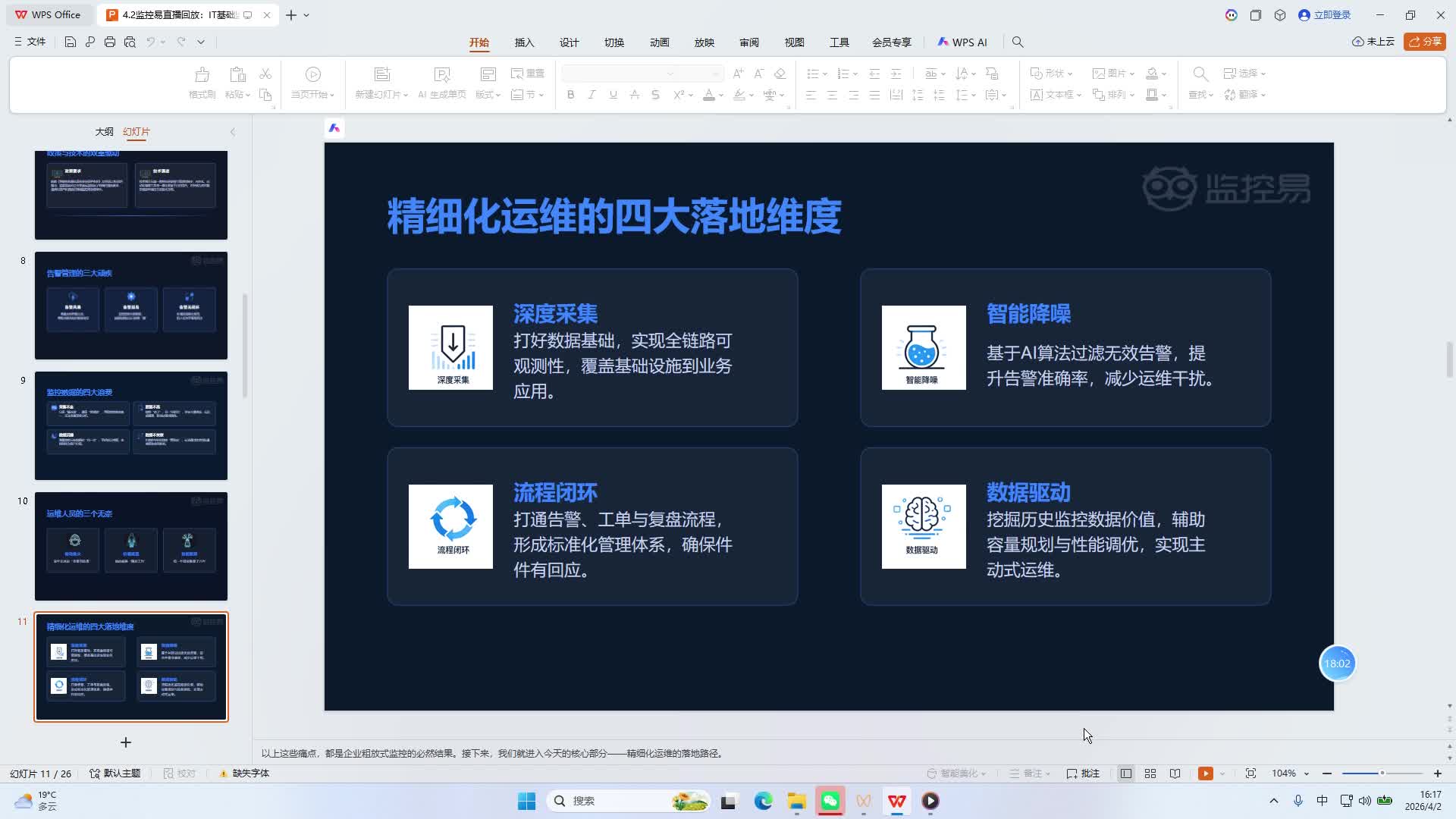Click the zoom slider handle
The image size is (1456, 819).
coord(1382,773)
